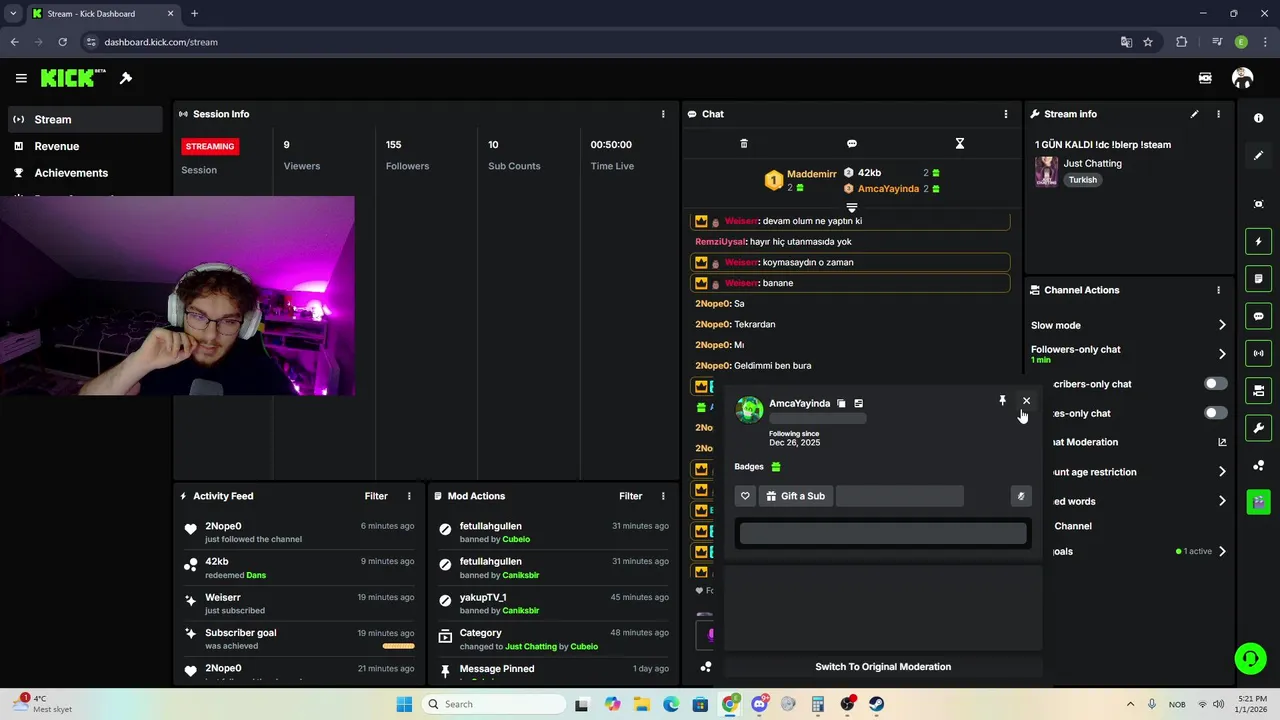Click Just Chatting link in Category change entry
The width and height of the screenshot is (1280, 720).
click(531, 646)
